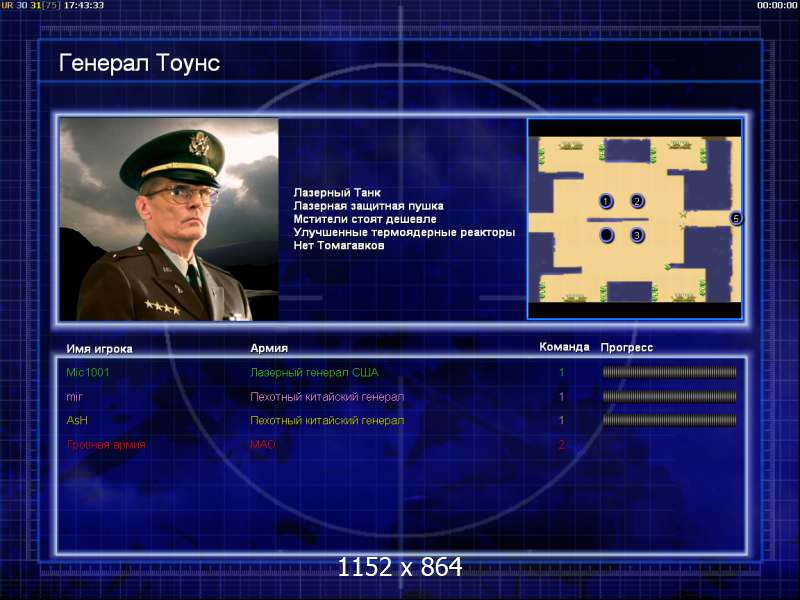800x600 pixels.
Task: Click team number 2 in Грозная армия row
Action: point(562,444)
